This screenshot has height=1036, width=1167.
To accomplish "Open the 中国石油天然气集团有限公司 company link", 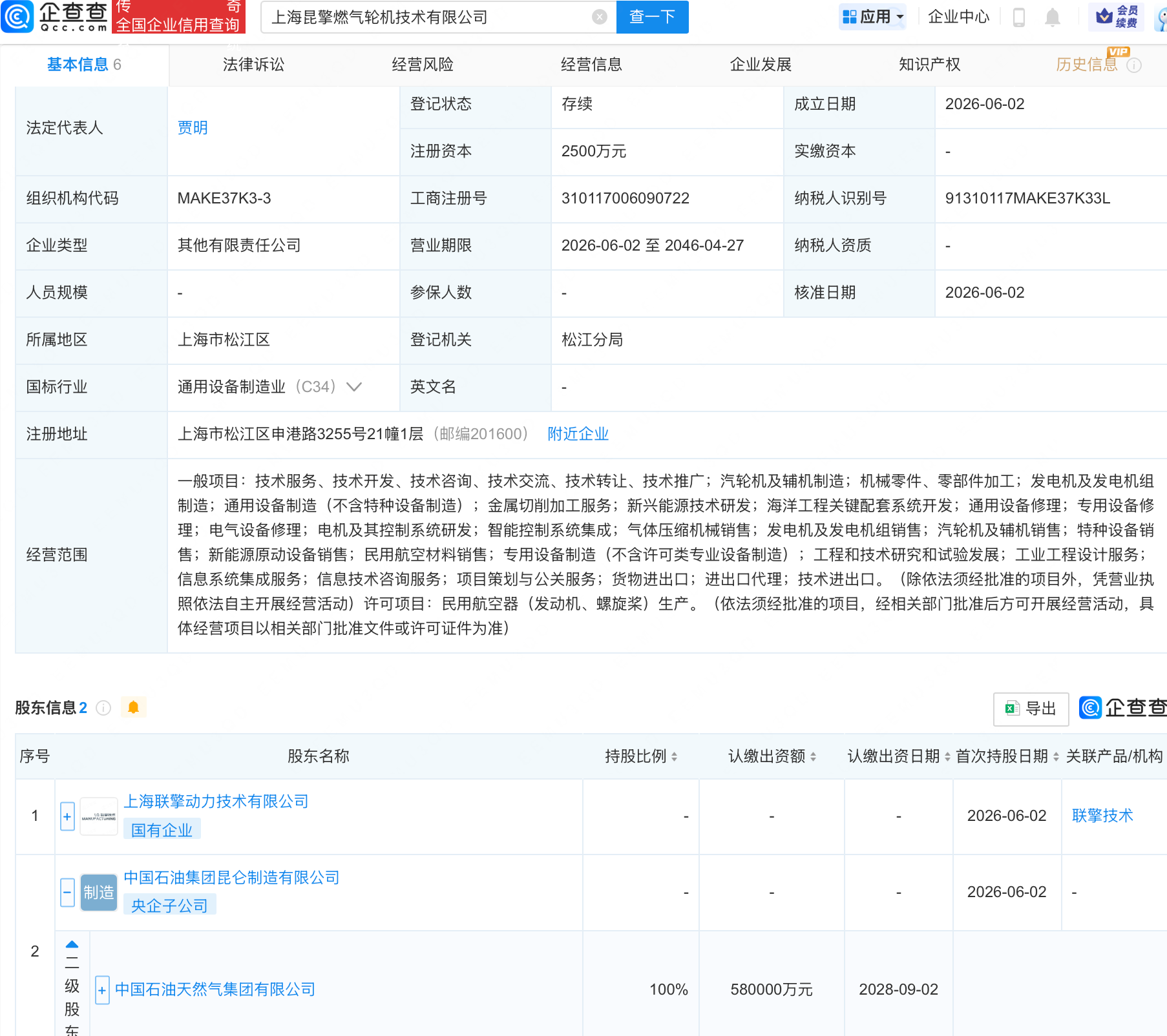I will pos(215,989).
